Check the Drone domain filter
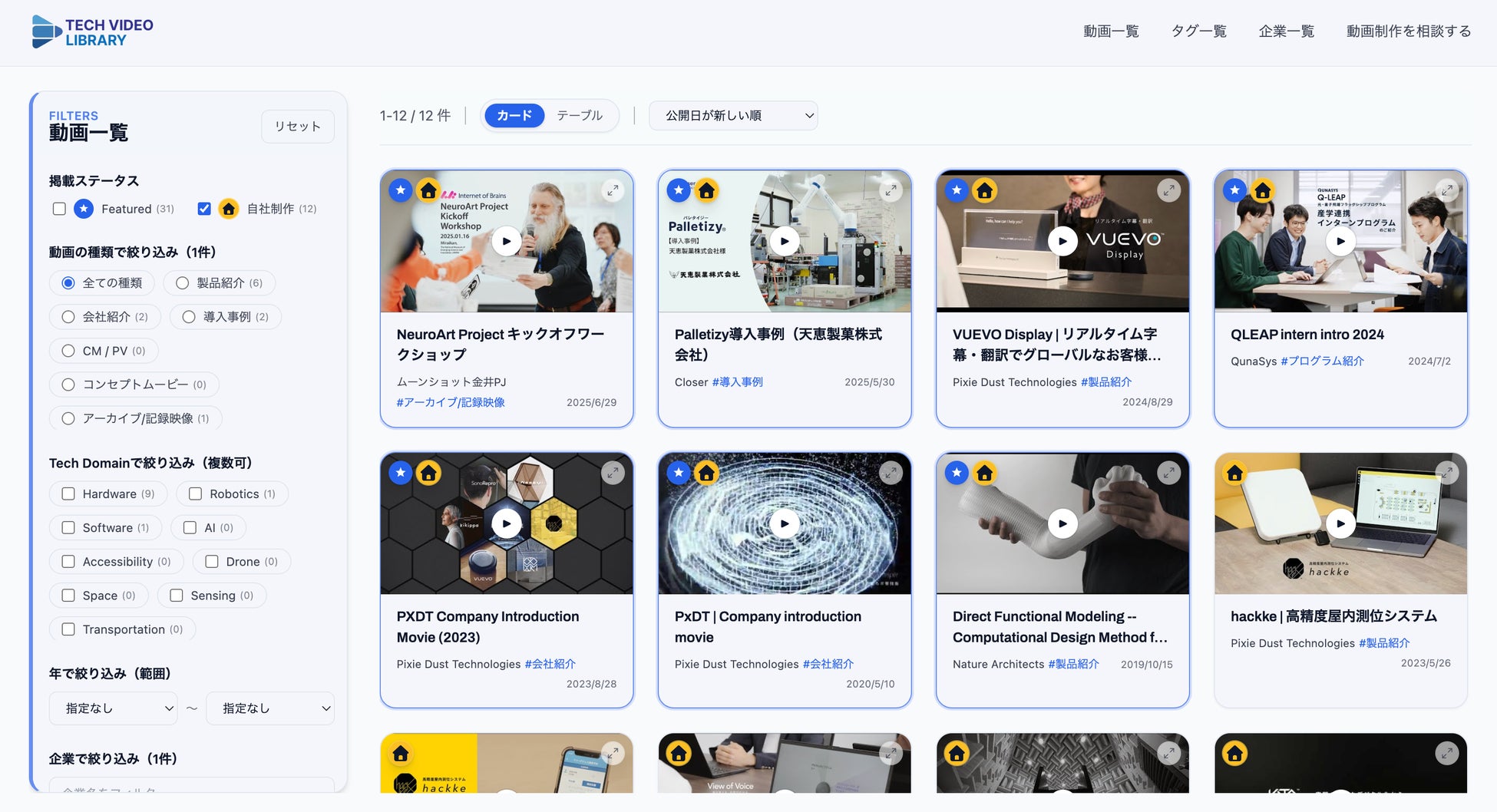 [x=212, y=562]
